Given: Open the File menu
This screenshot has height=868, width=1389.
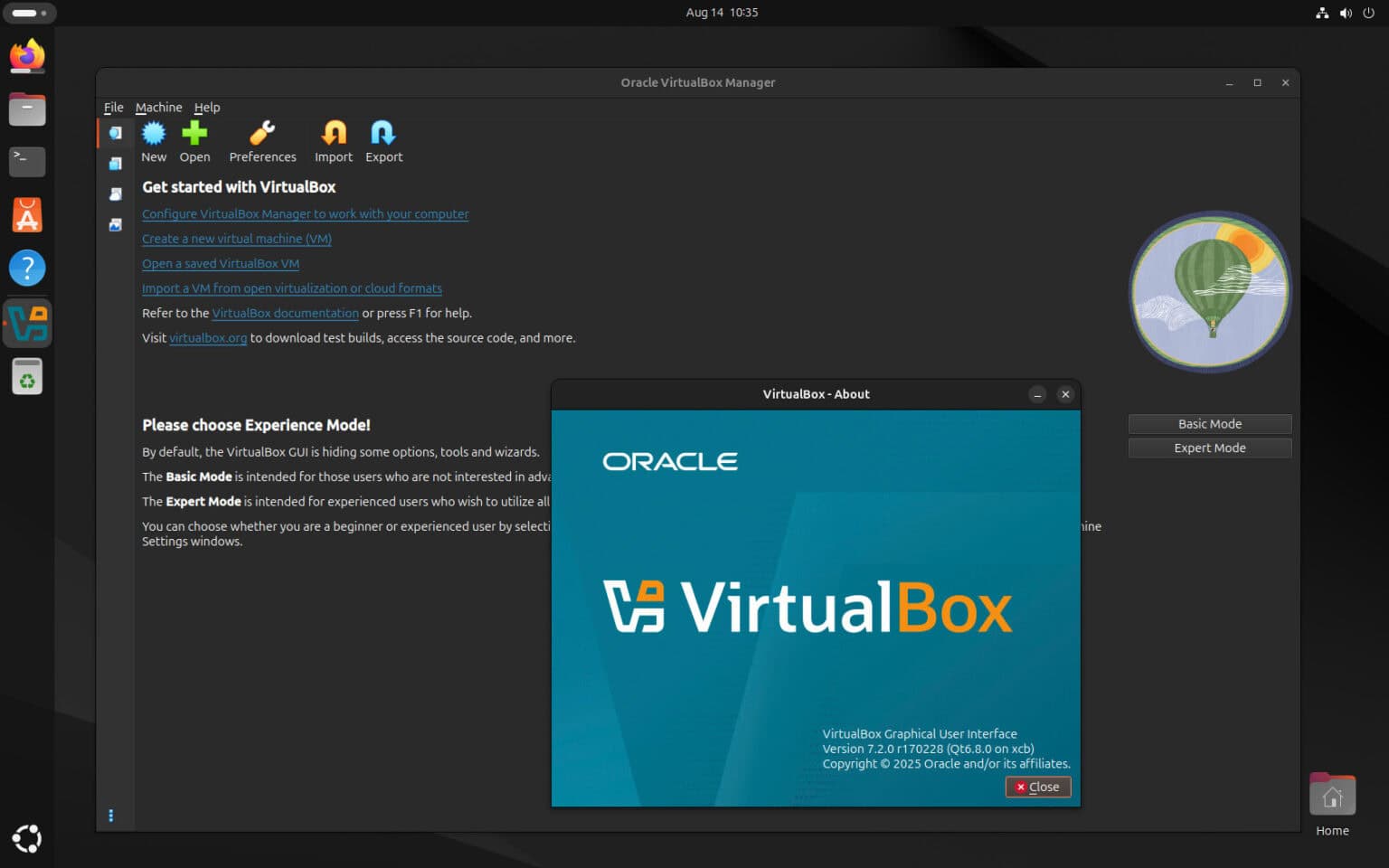Looking at the screenshot, I should click(x=113, y=107).
